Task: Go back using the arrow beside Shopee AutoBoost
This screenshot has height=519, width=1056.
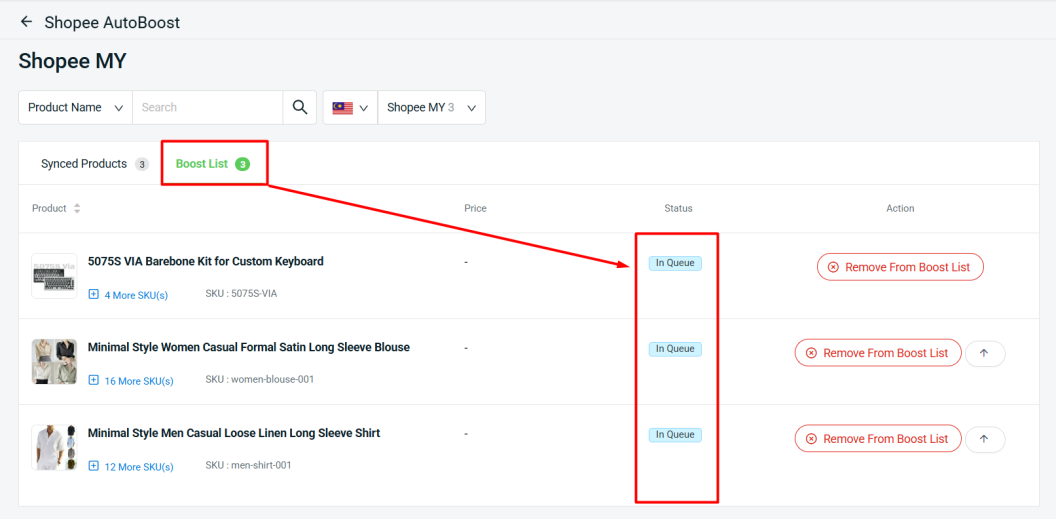Action: click(26, 22)
